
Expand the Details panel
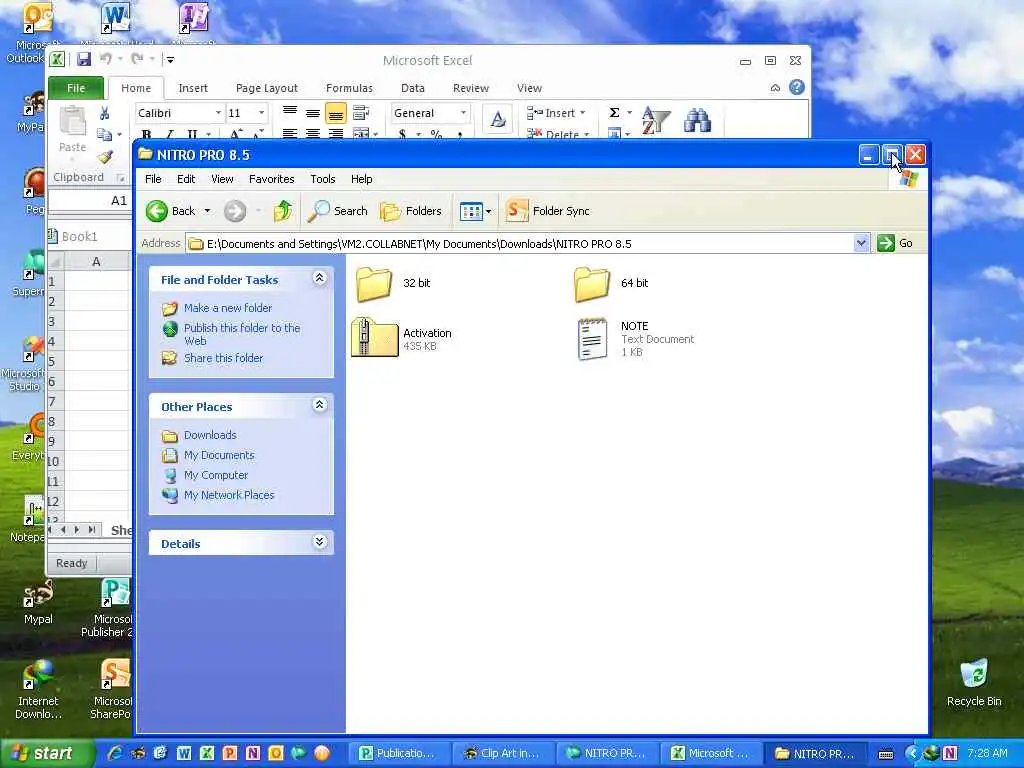(x=319, y=542)
